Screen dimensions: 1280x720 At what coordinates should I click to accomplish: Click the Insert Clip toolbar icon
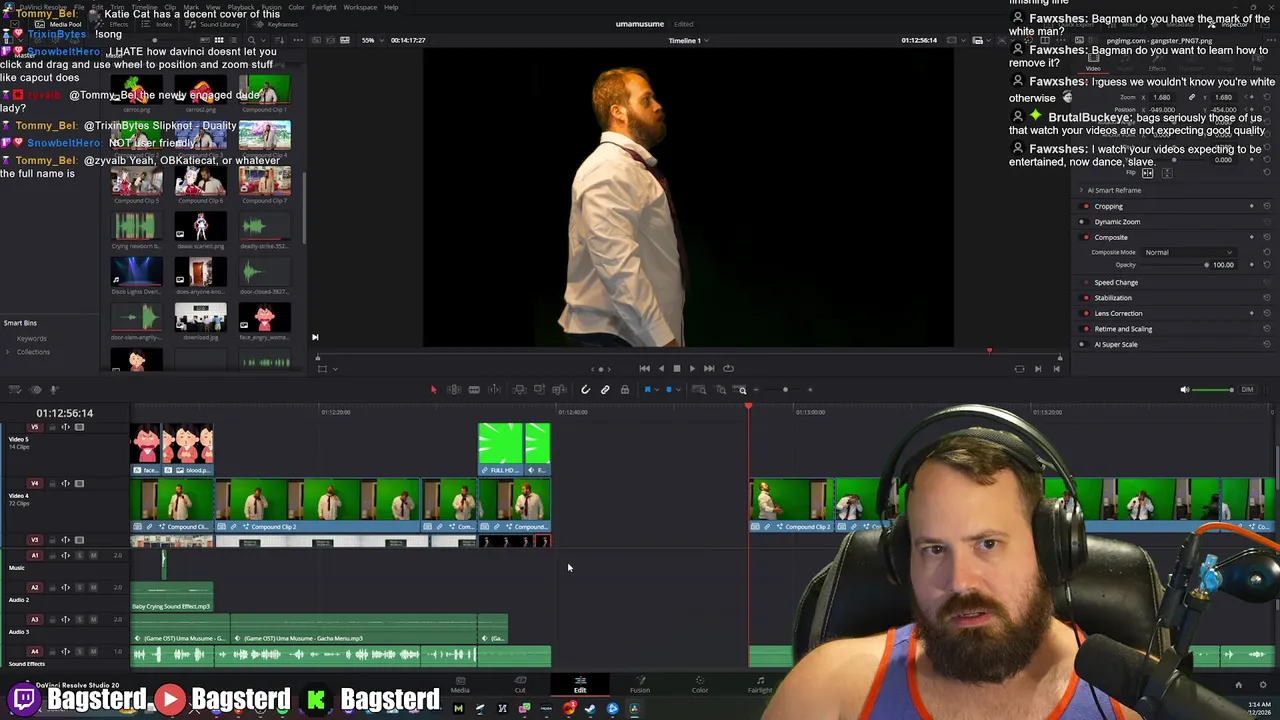click(x=519, y=390)
